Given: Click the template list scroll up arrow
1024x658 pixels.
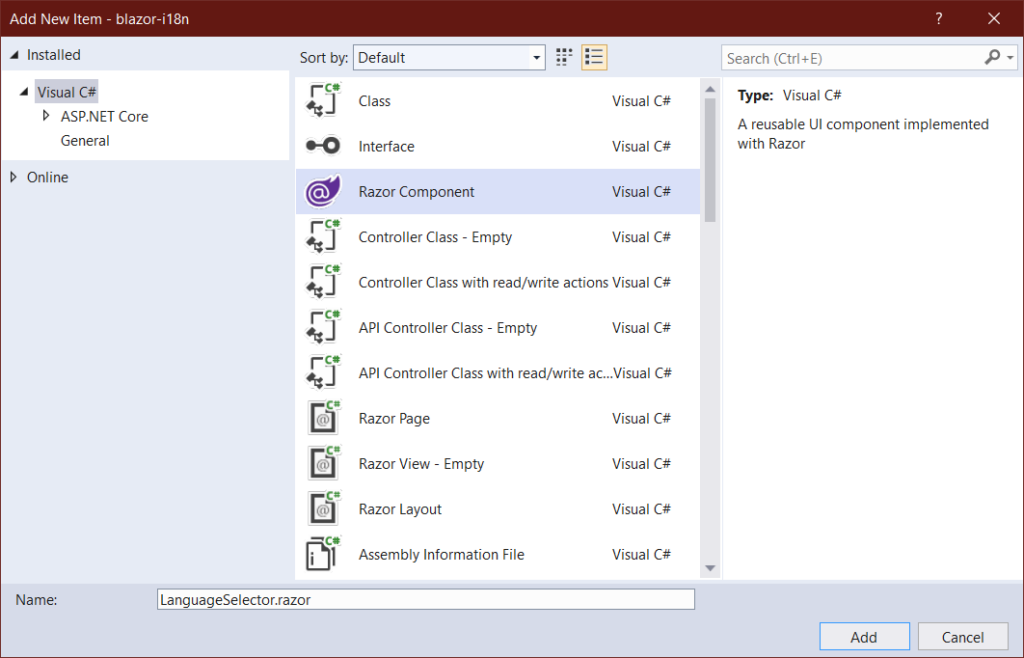Looking at the screenshot, I should tap(710, 89).
